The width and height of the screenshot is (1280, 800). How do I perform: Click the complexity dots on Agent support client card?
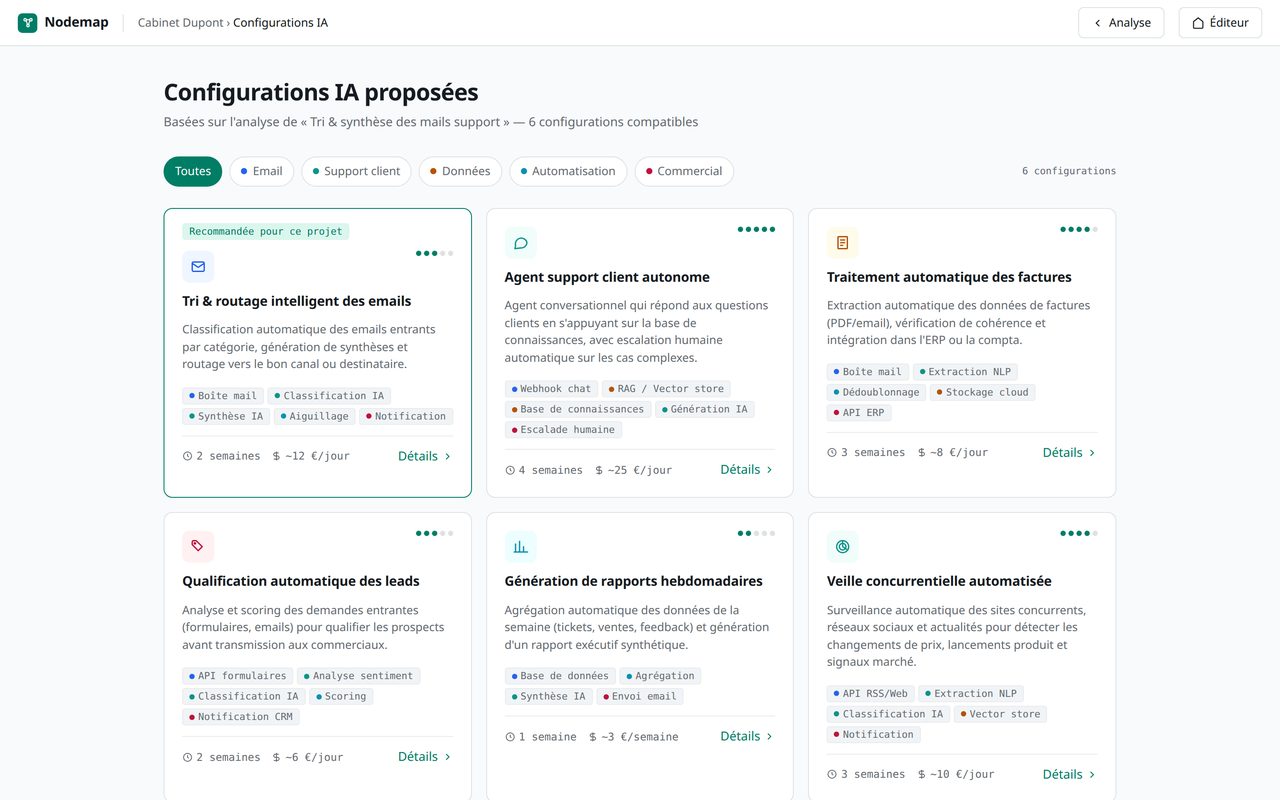coord(756,229)
